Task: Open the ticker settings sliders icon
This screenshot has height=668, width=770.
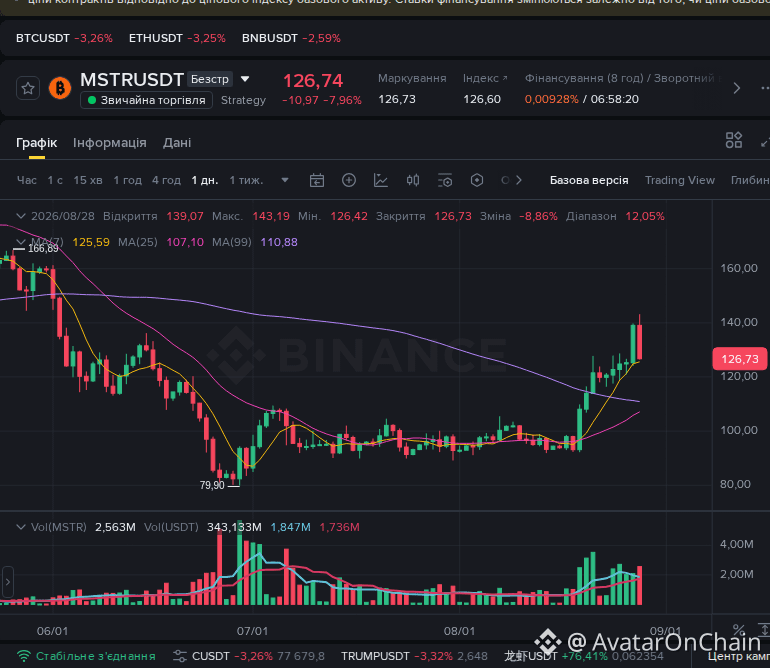Action: coord(180,656)
